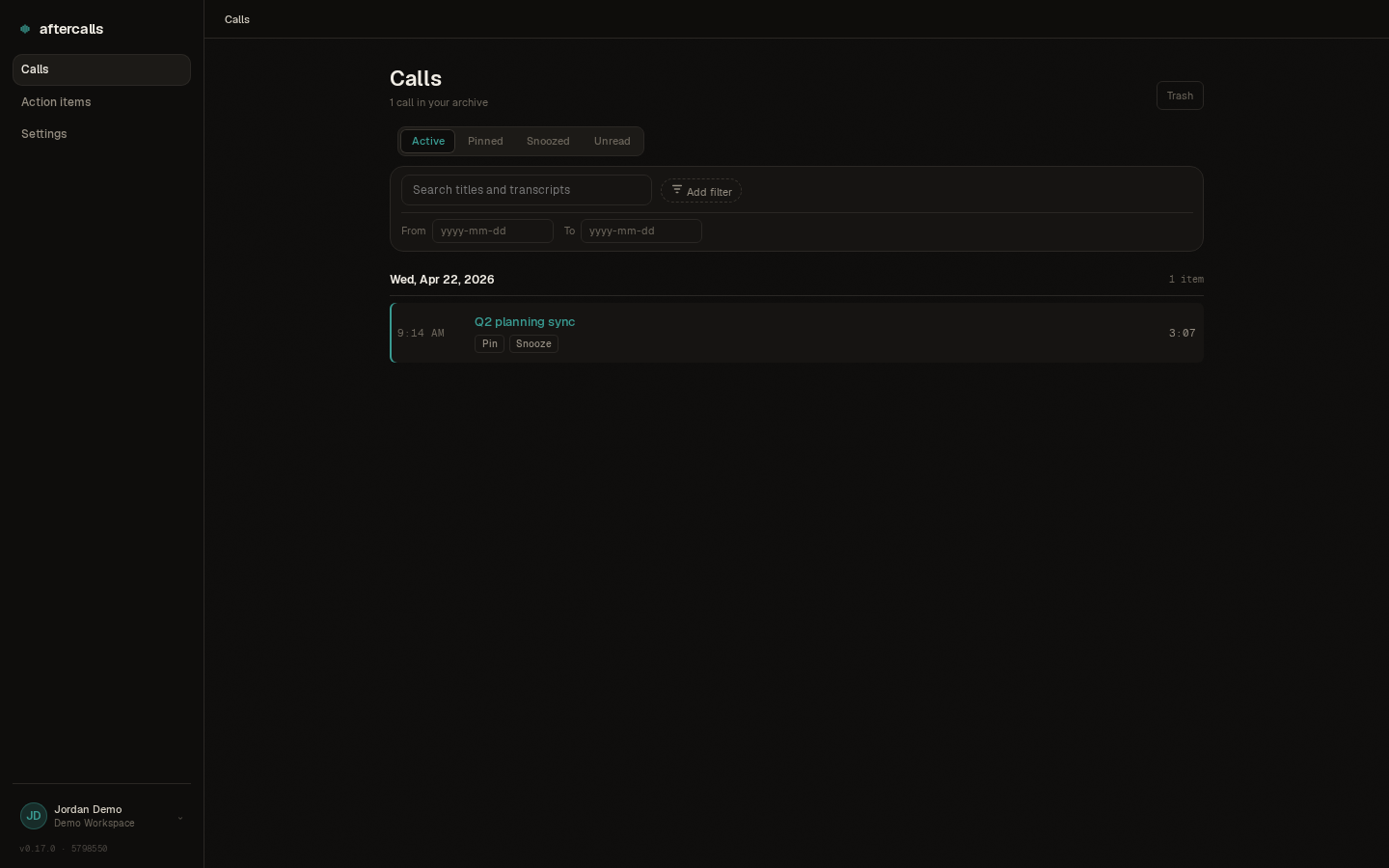This screenshot has width=1389, height=868.
Task: Click the Add filter button
Action: [x=701, y=191]
